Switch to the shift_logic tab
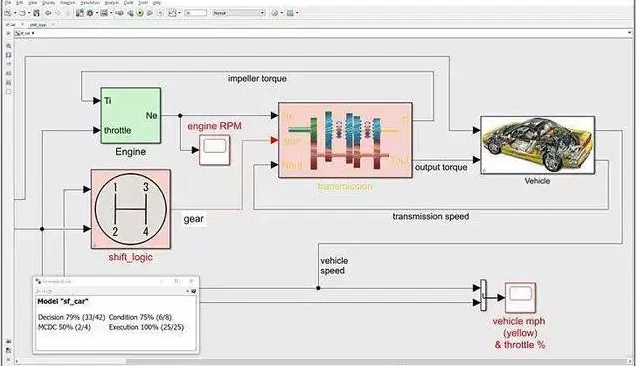The width and height of the screenshot is (636, 366). click(x=38, y=25)
